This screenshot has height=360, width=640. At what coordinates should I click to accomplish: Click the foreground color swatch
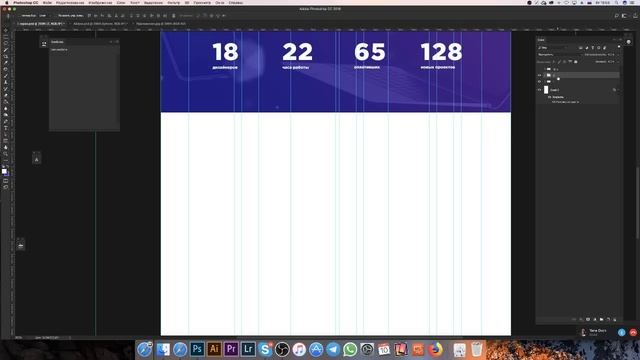tap(4, 171)
